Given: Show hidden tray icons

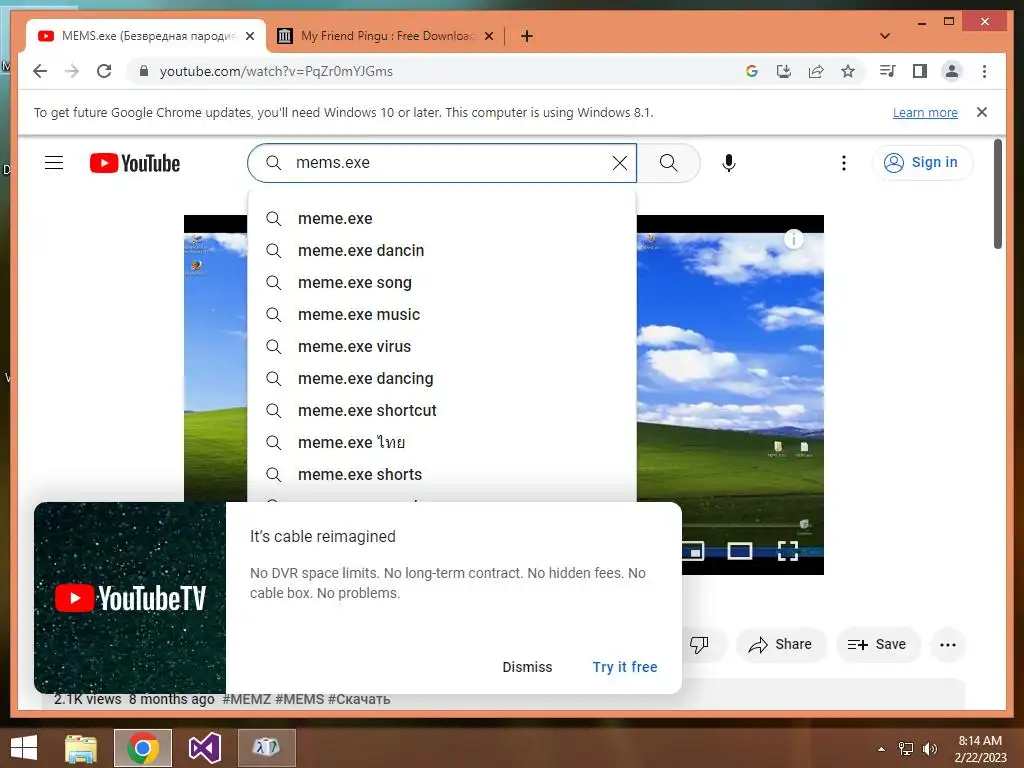Looking at the screenshot, I should point(881,749).
